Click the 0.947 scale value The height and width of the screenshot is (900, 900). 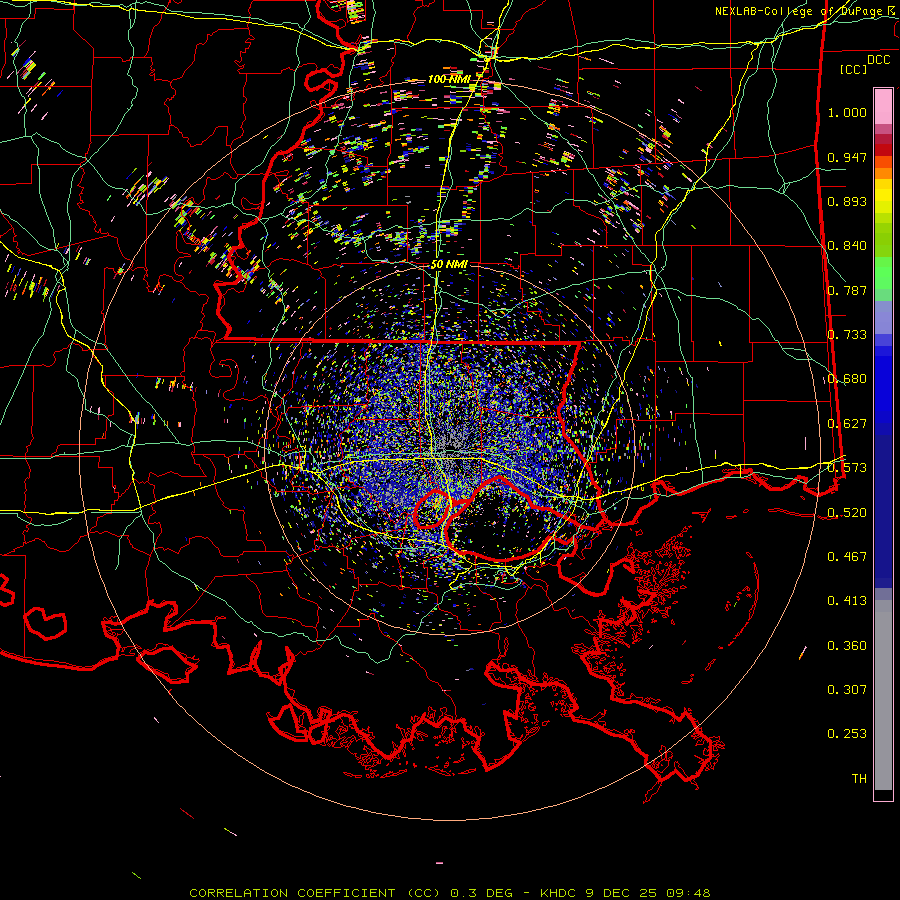point(847,157)
